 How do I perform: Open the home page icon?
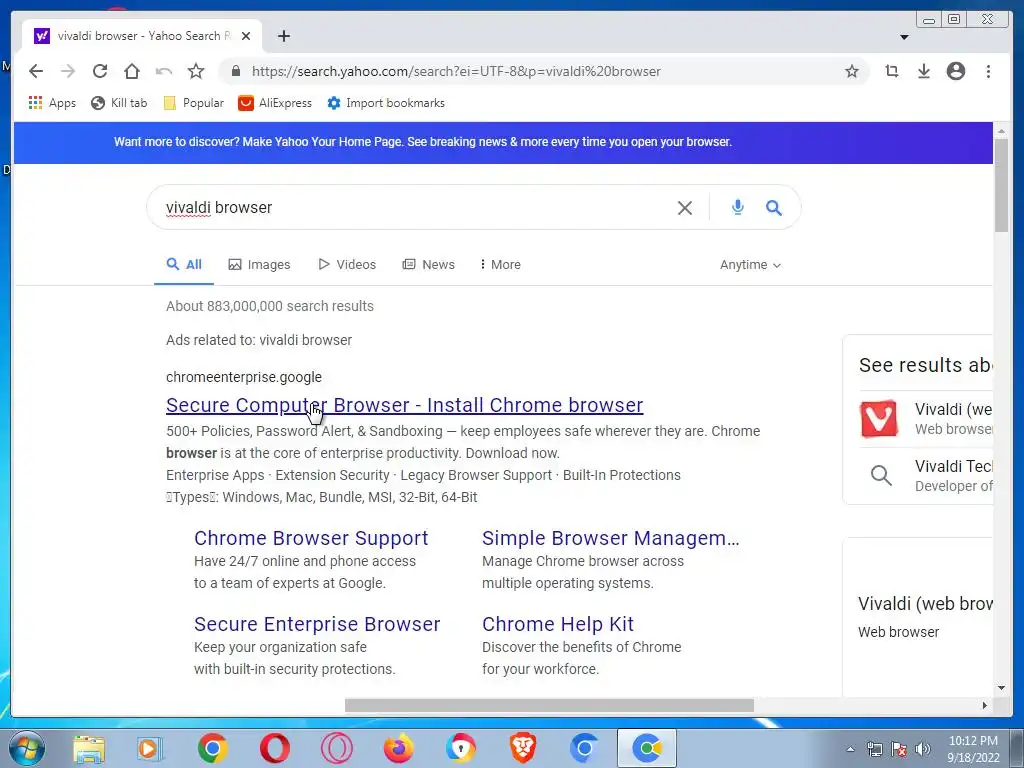point(132,71)
